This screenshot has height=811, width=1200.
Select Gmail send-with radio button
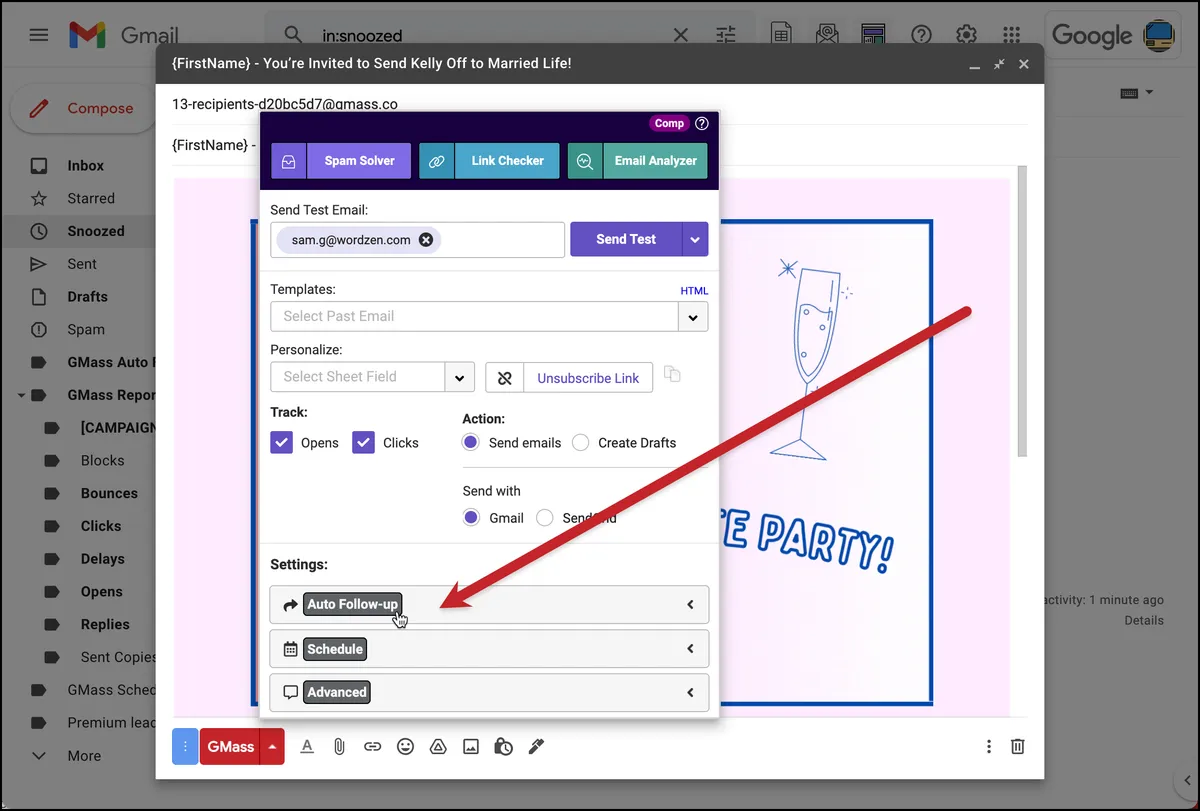click(x=471, y=518)
